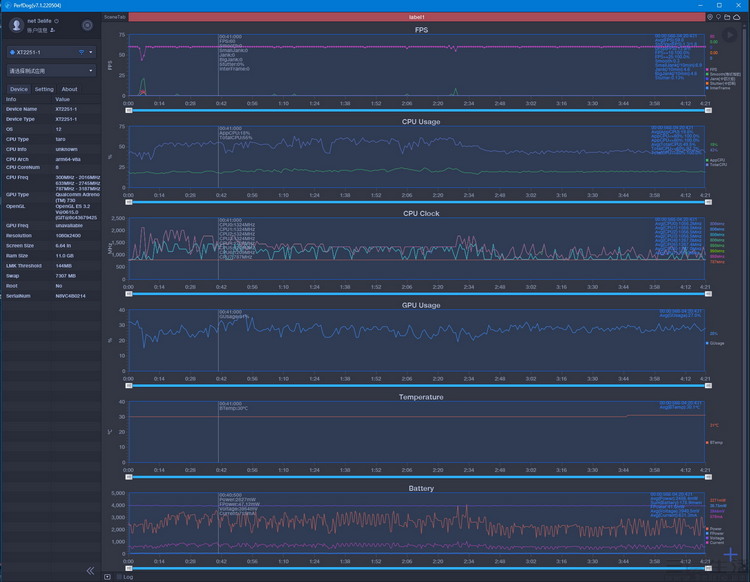Click the CPU Usage chart title
This screenshot has width=750, height=582.
point(421,121)
